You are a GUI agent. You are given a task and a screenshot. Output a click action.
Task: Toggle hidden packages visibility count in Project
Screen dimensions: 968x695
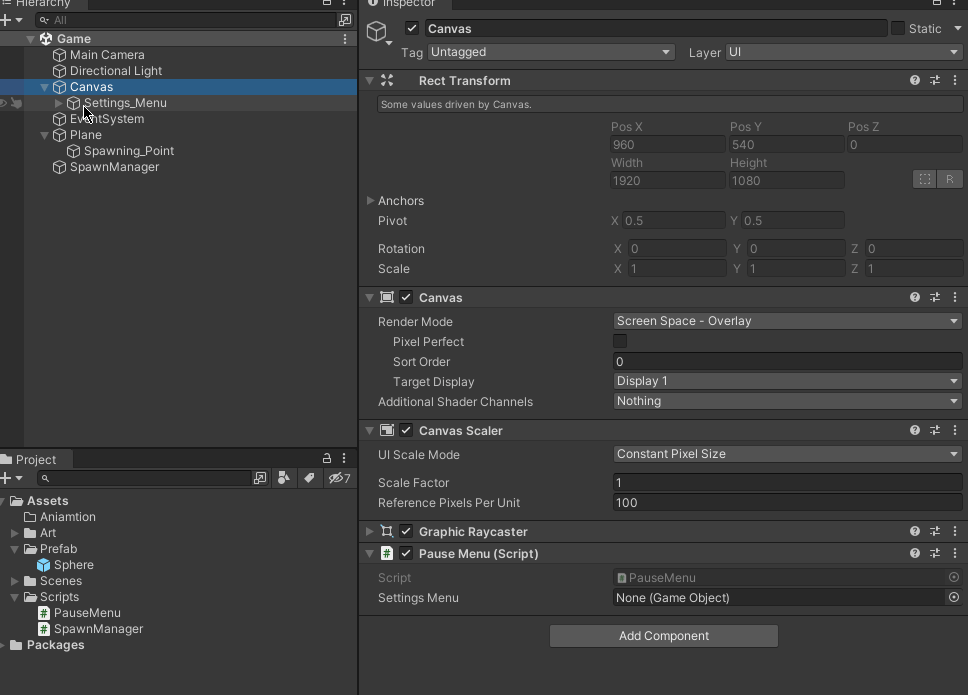click(x=339, y=478)
